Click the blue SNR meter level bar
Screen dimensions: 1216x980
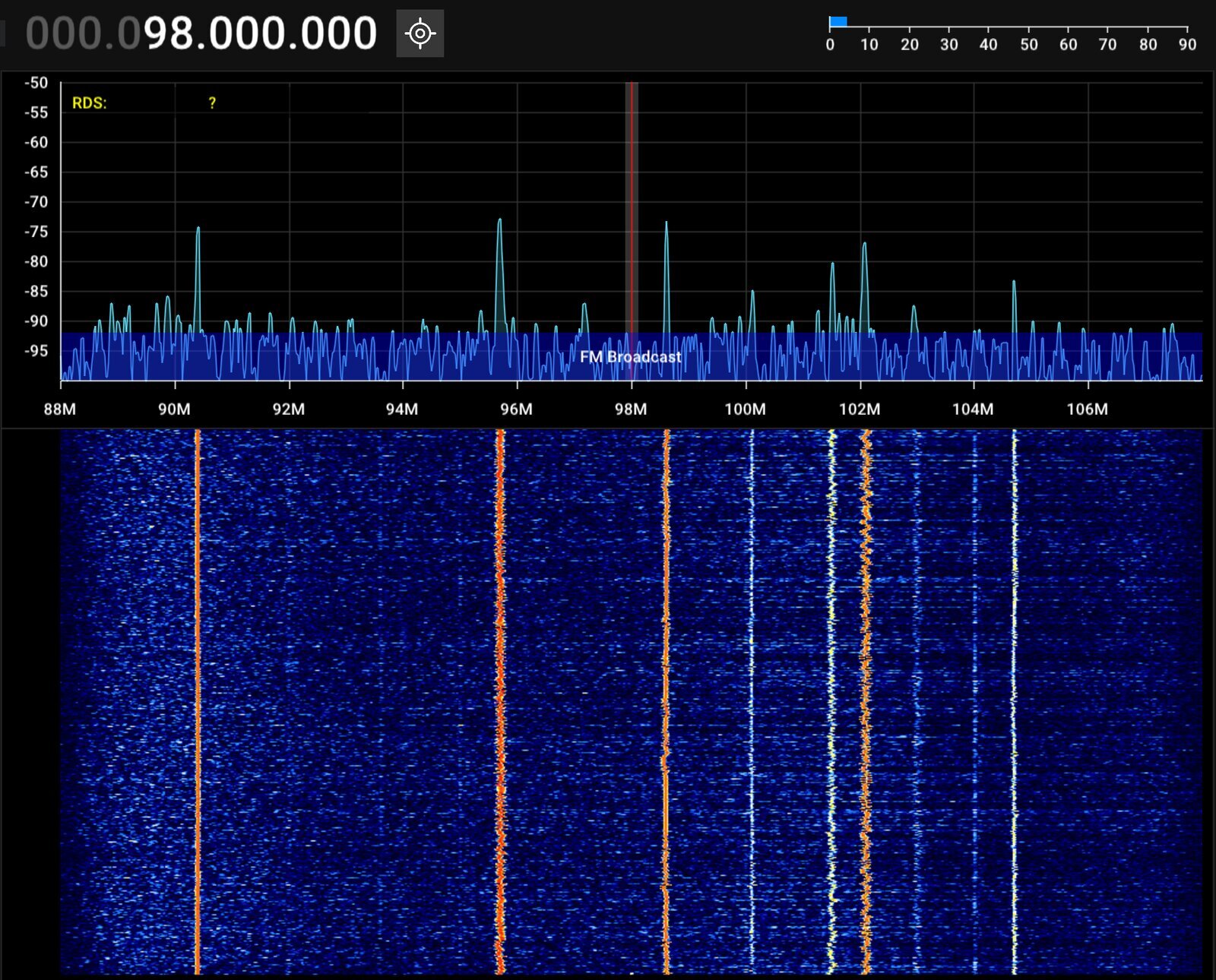pos(838,22)
